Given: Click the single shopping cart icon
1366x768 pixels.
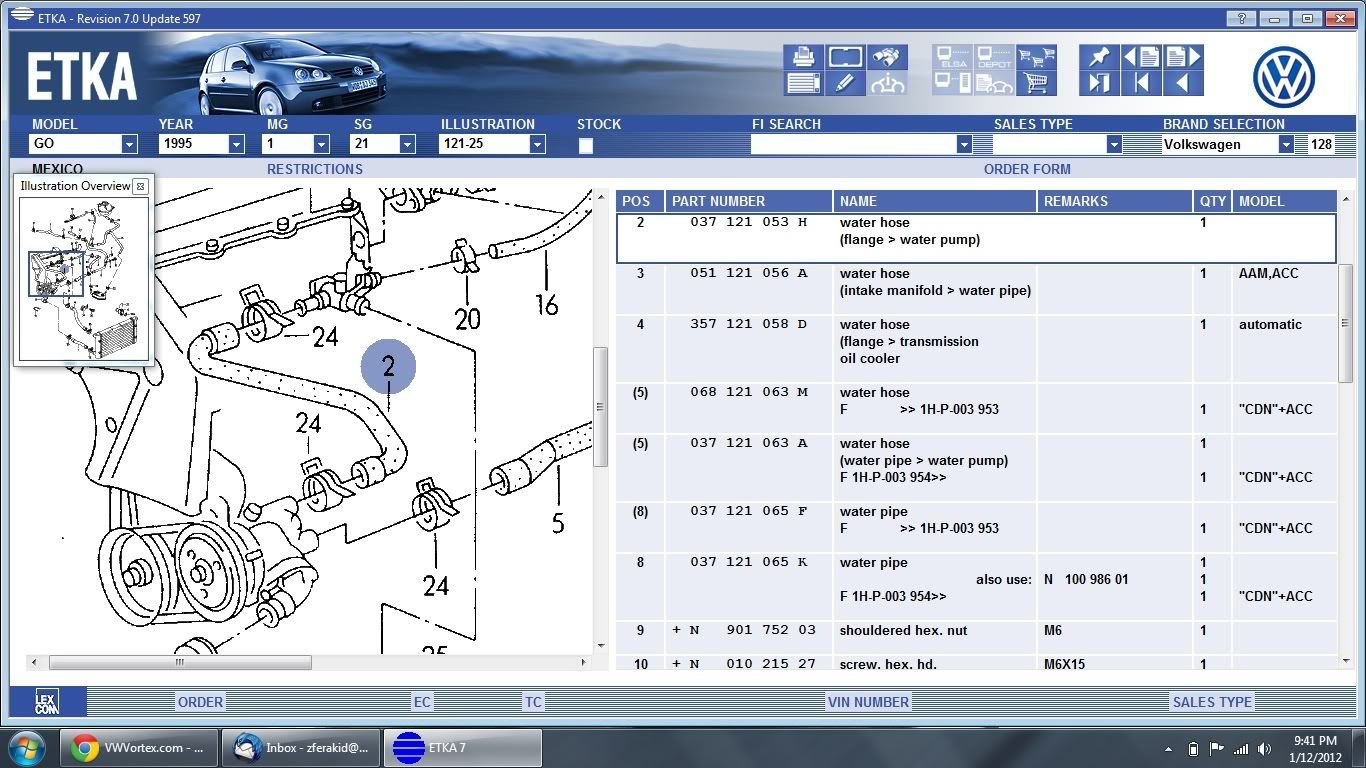Looking at the screenshot, I should pos(1036,83).
